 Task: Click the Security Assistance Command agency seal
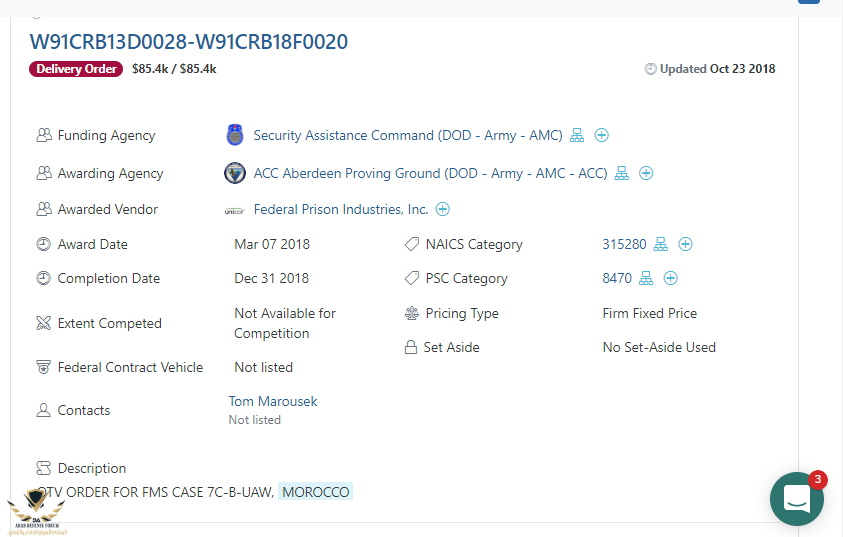point(235,136)
